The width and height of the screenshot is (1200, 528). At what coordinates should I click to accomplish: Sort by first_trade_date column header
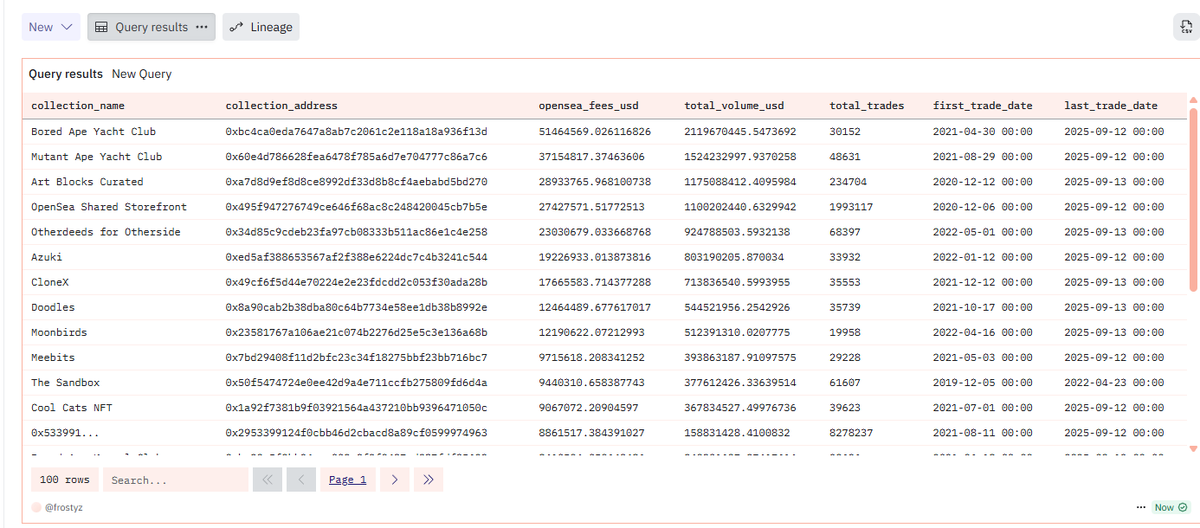(983, 106)
